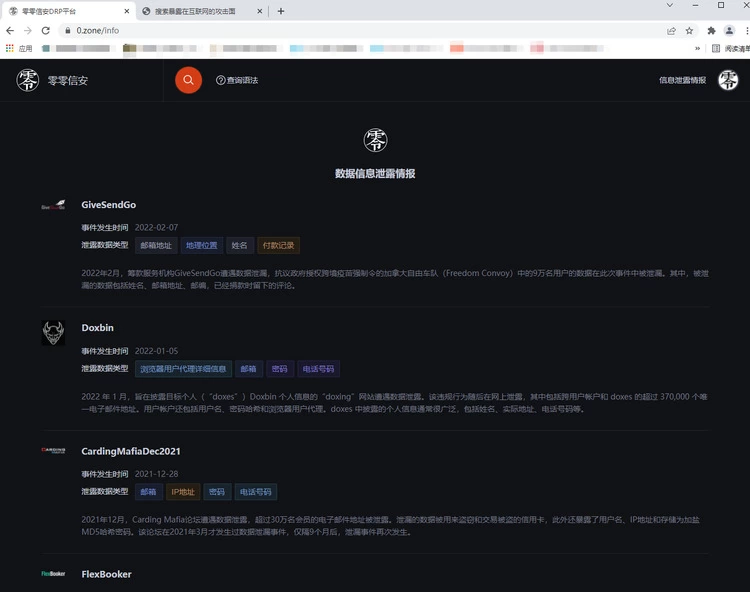Open 信息泄露情报 in the header
This screenshot has width=750, height=592.
[x=682, y=80]
